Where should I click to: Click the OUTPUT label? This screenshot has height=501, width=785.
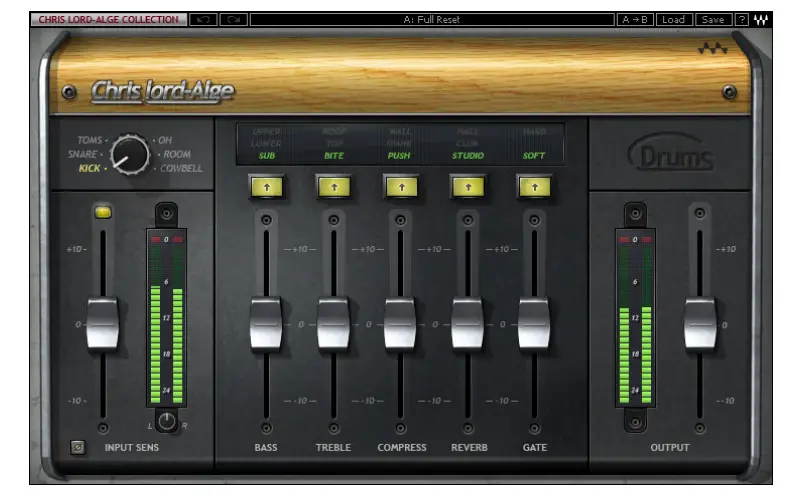tap(670, 447)
